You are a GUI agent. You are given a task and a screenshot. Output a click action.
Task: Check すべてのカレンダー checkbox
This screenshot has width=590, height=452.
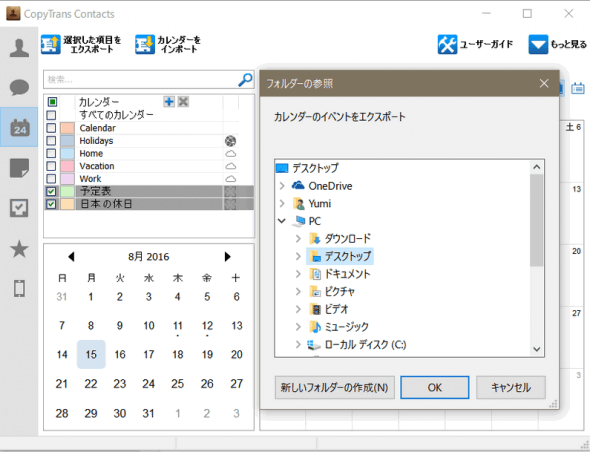[x=52, y=115]
